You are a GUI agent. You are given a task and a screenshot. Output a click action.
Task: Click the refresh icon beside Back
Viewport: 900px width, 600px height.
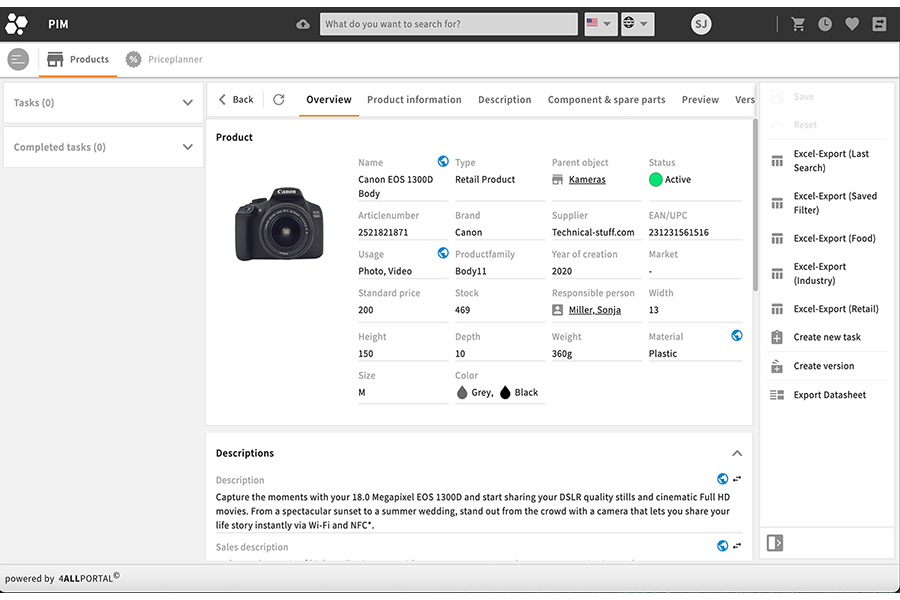pos(279,99)
